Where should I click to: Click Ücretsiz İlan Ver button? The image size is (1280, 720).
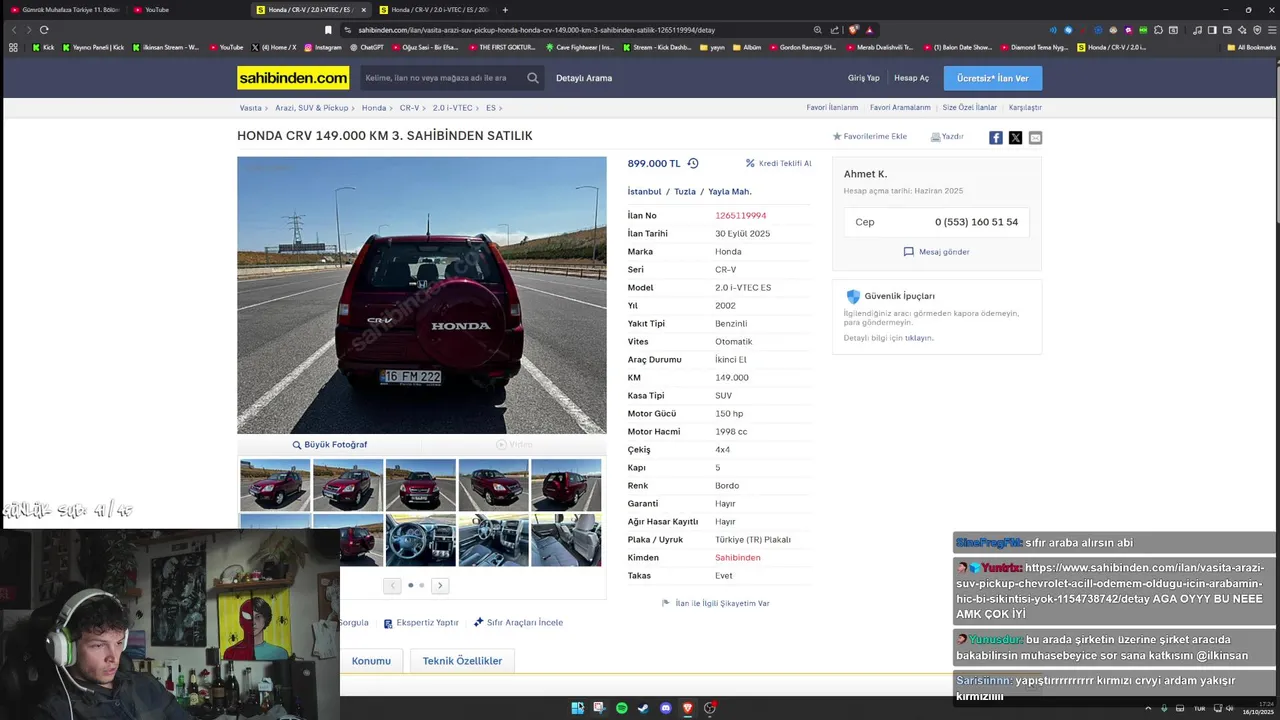[x=993, y=78]
